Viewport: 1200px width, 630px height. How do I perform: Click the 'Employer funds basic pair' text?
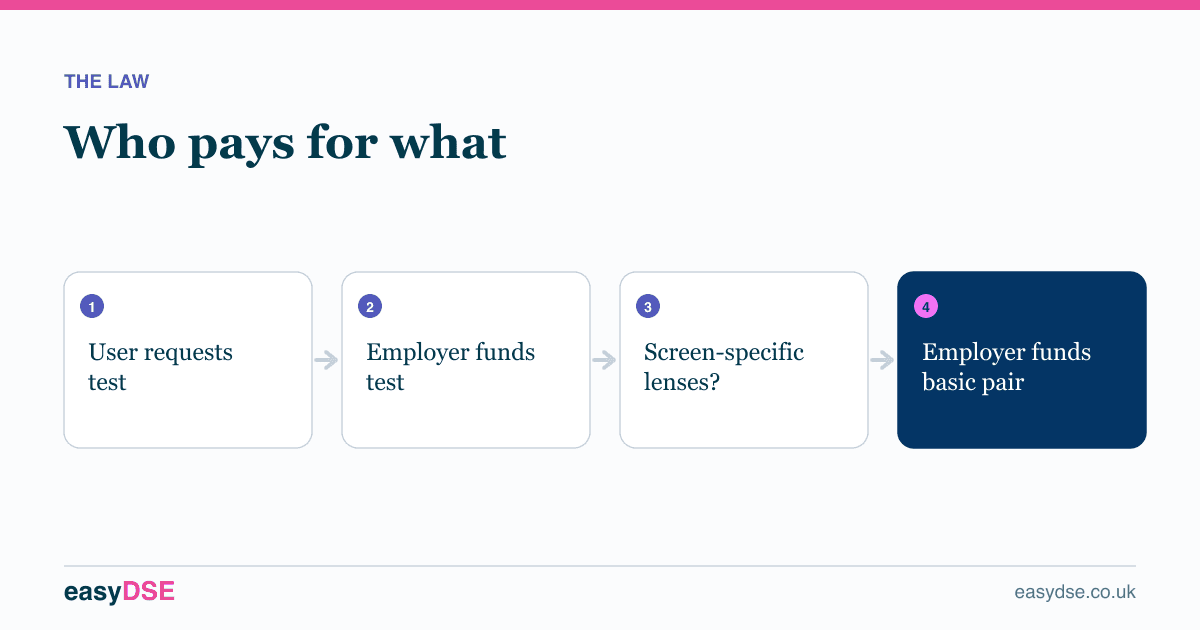[x=1007, y=367]
